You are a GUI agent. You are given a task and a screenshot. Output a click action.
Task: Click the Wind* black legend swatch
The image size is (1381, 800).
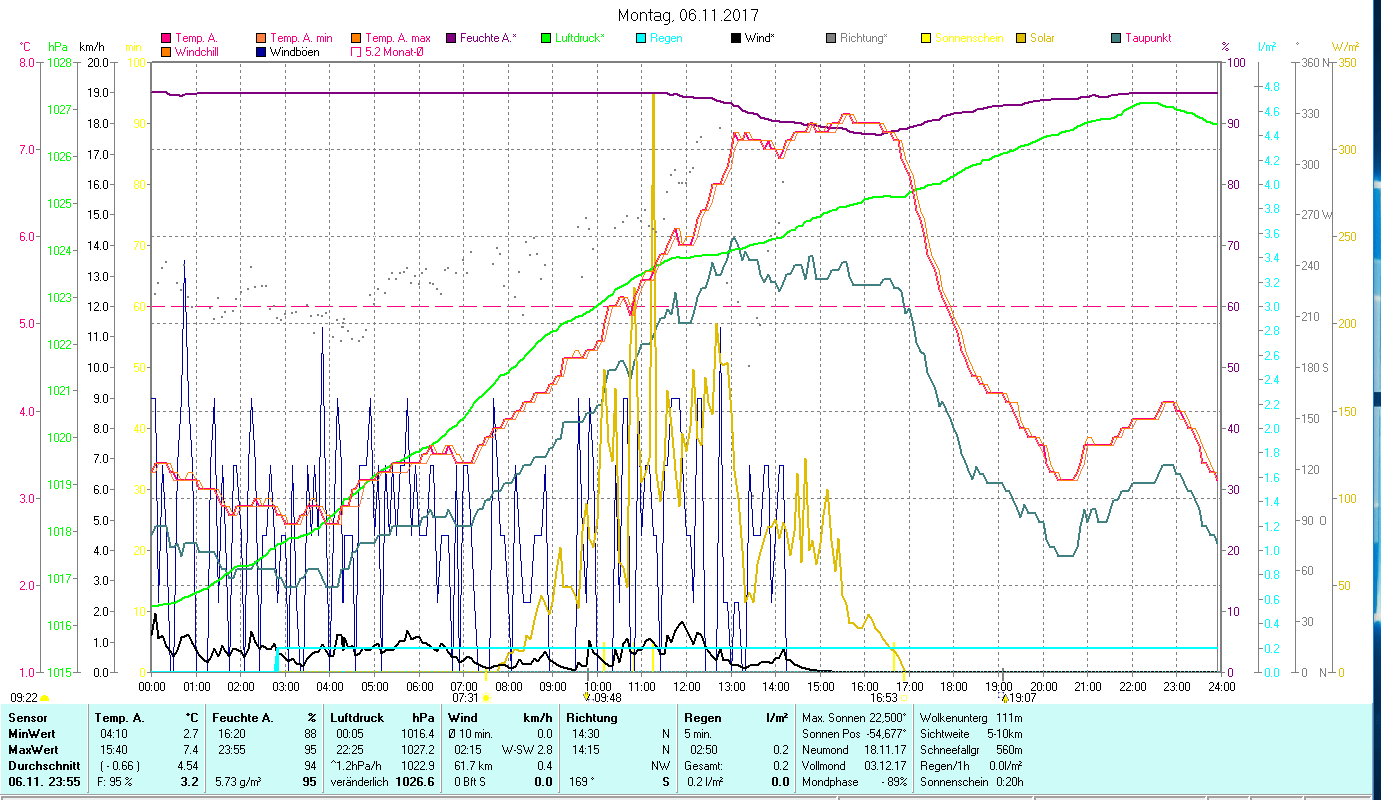(x=735, y=38)
